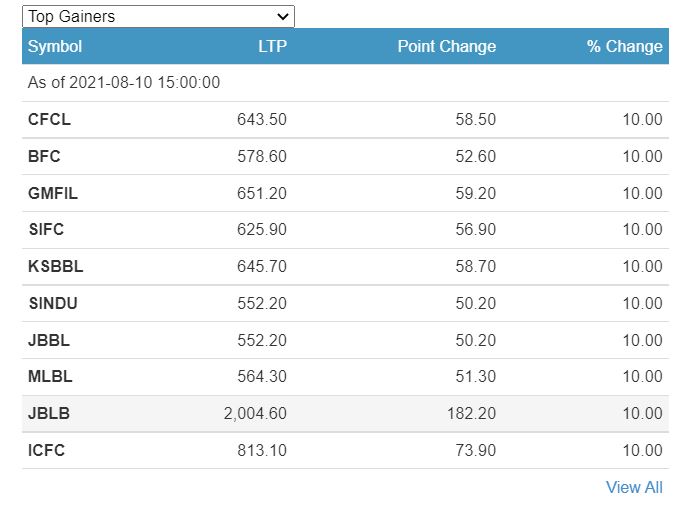Click the Symbol column header
Image resolution: width=693 pixels, height=520 pixels.
tap(55, 46)
